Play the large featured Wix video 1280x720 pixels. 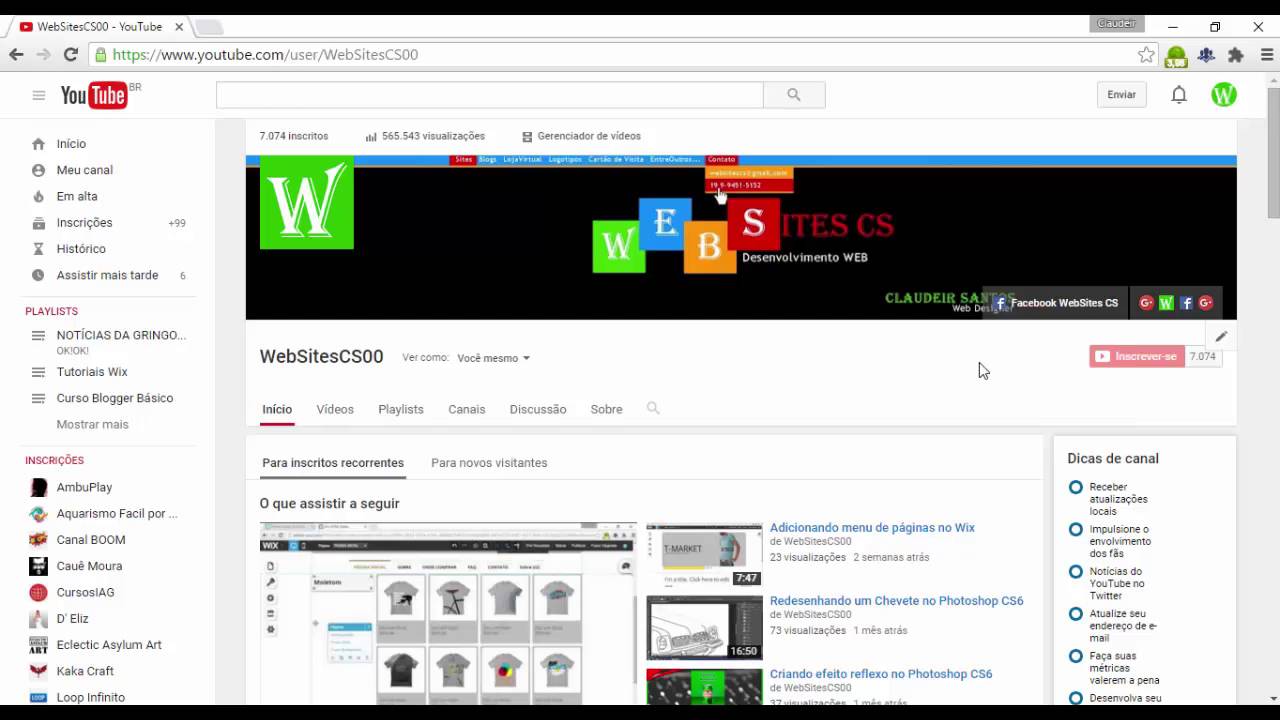448,613
